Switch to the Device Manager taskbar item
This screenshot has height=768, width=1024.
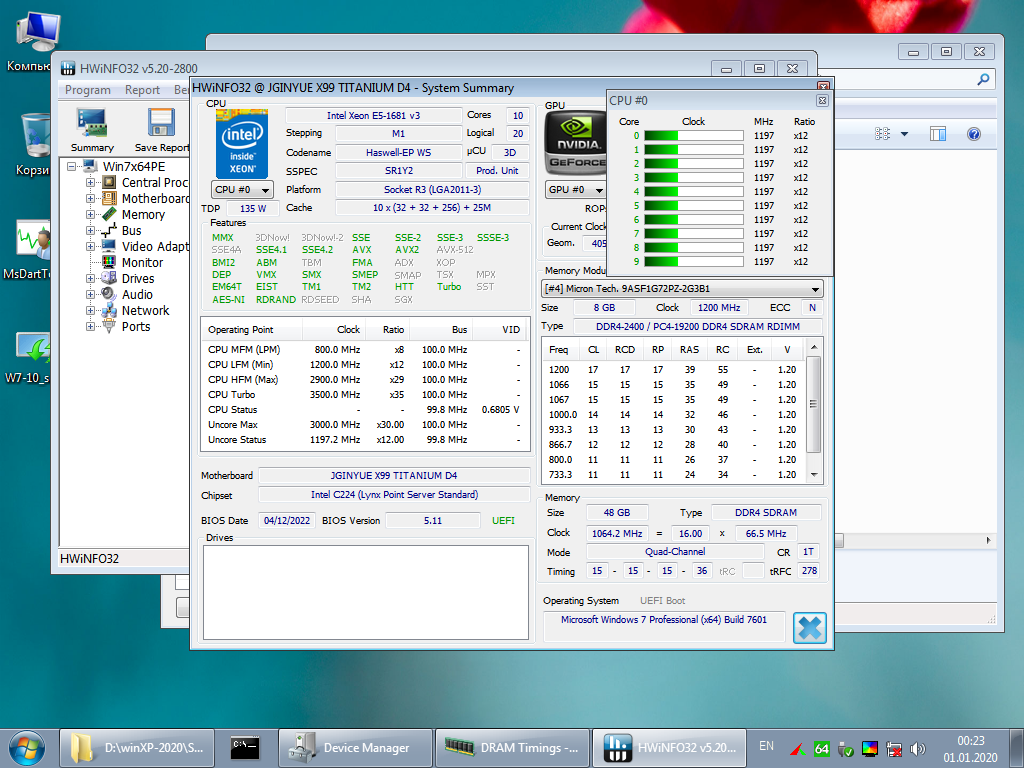pyautogui.click(x=355, y=748)
